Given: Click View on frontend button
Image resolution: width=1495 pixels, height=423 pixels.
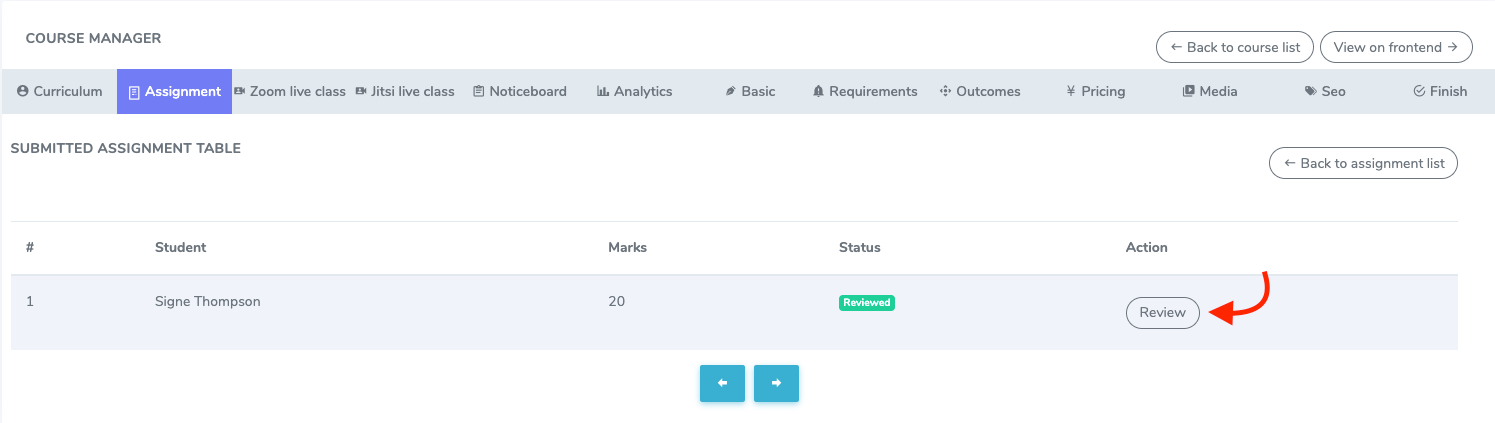Looking at the screenshot, I should click(1396, 47).
